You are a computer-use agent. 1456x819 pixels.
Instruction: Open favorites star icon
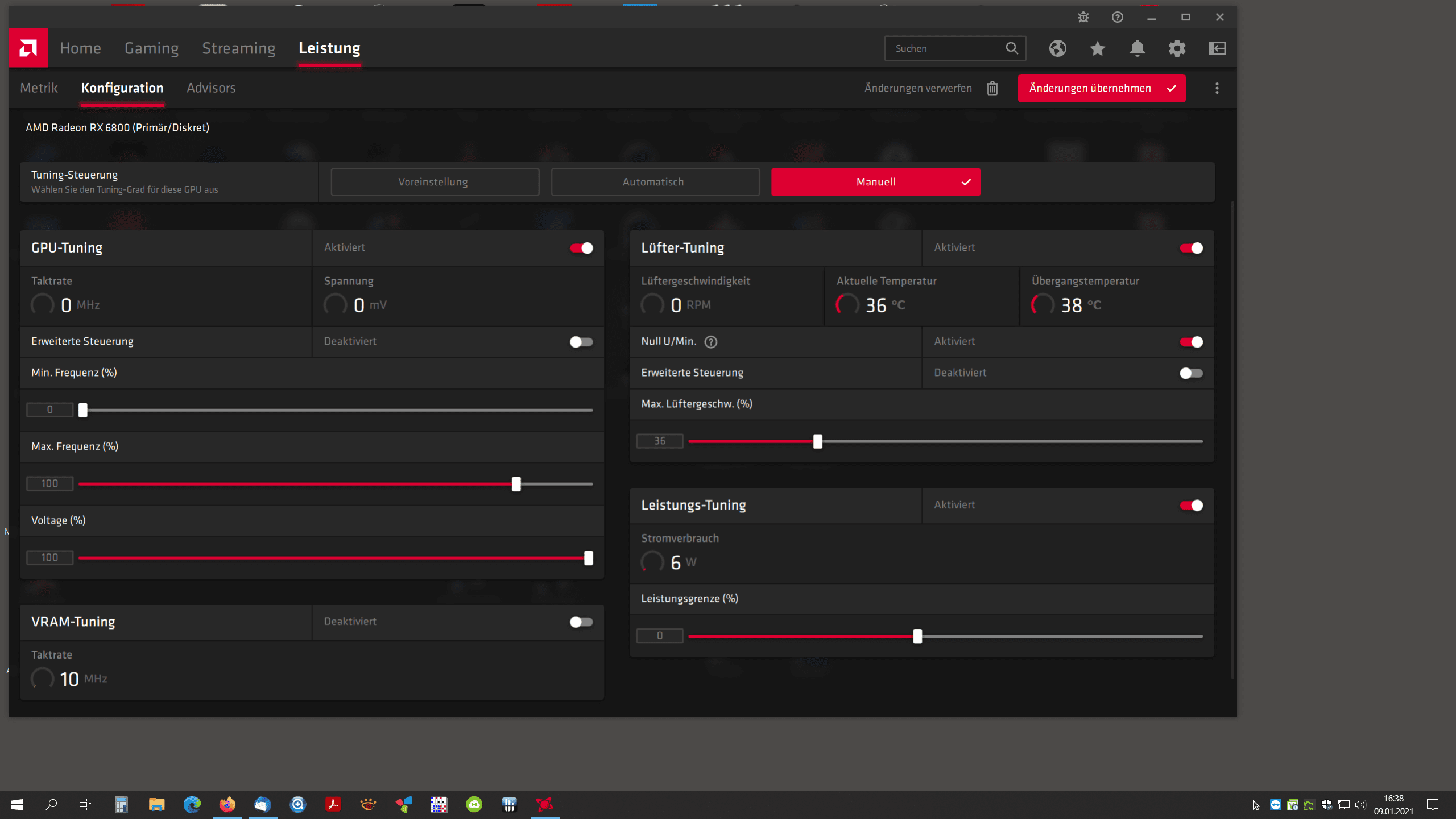click(x=1098, y=48)
